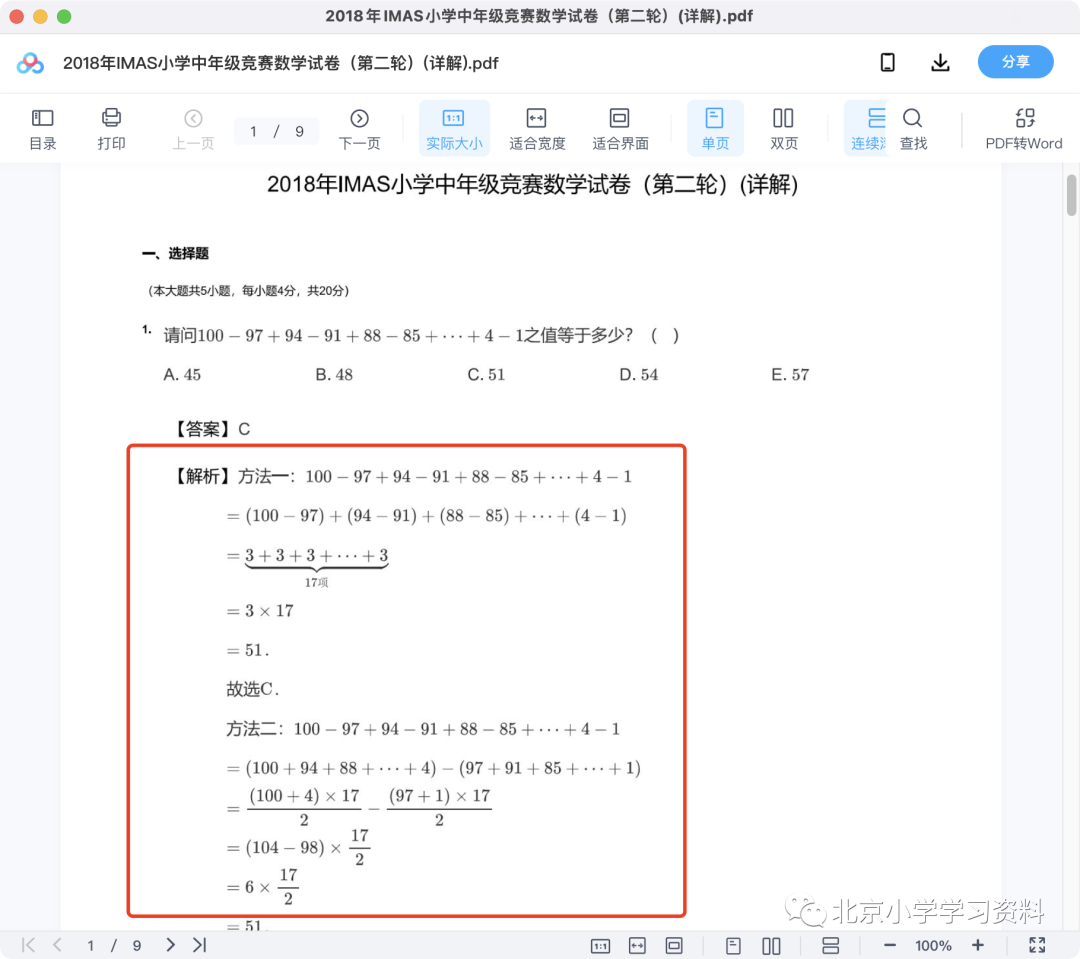Click the '= 3 × 17' equation line
1080x959 pixels.
260,611
